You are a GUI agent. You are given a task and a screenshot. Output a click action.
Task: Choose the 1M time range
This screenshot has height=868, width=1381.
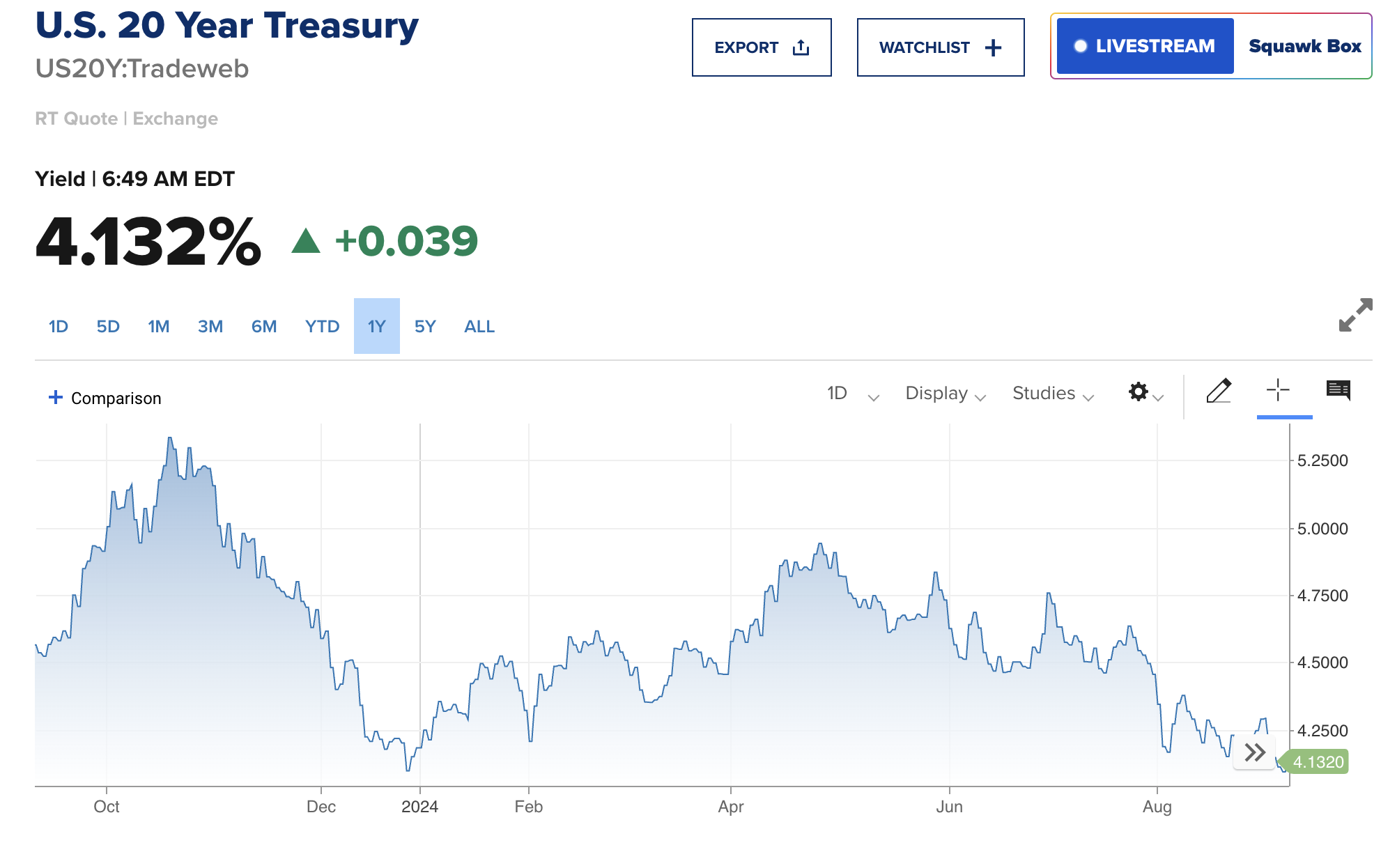(159, 327)
